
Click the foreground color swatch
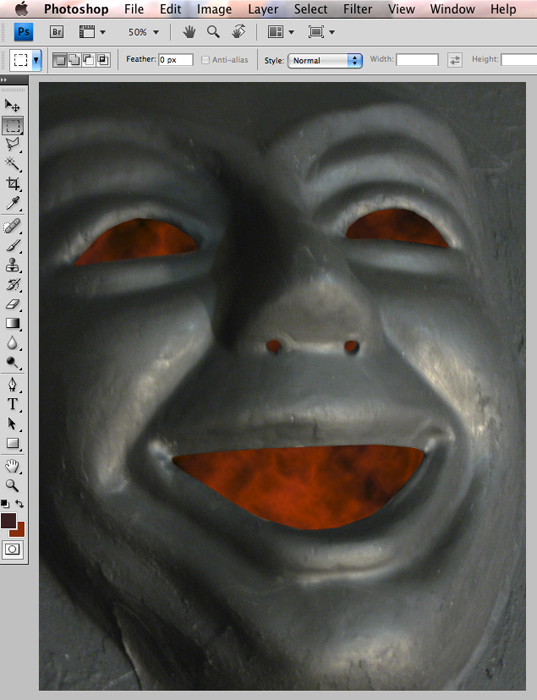8,521
